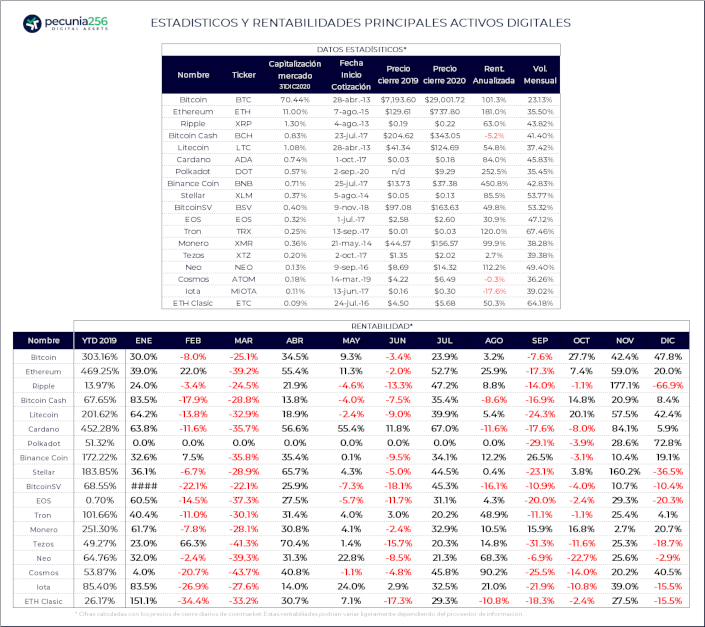Click Cosmos's March return '-43.7%'
The width and height of the screenshot is (705, 627).
pyautogui.click(x=243, y=573)
